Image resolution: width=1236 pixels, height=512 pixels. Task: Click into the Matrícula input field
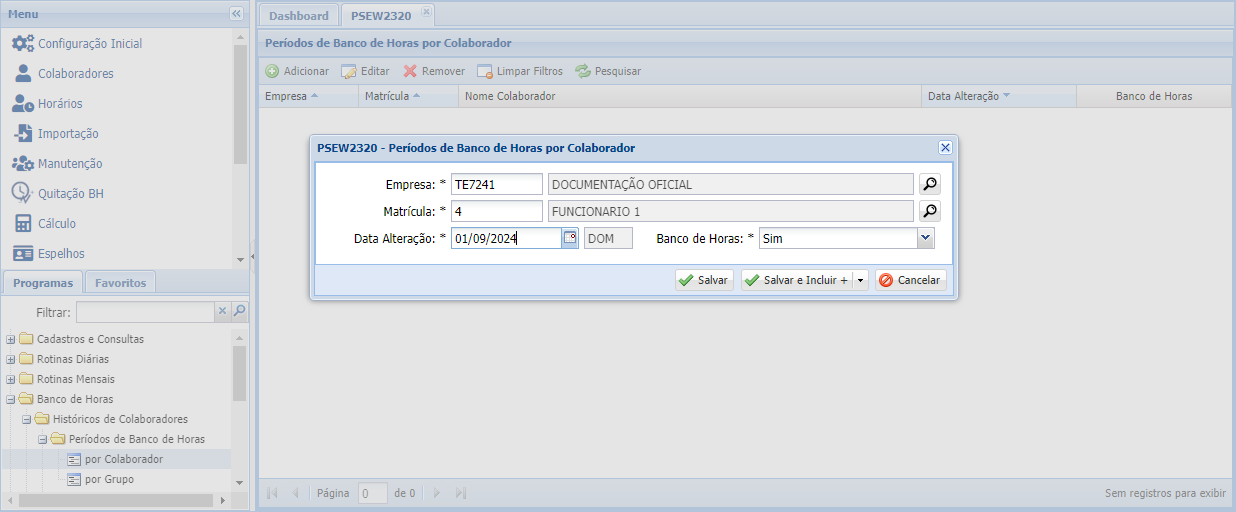click(496, 211)
